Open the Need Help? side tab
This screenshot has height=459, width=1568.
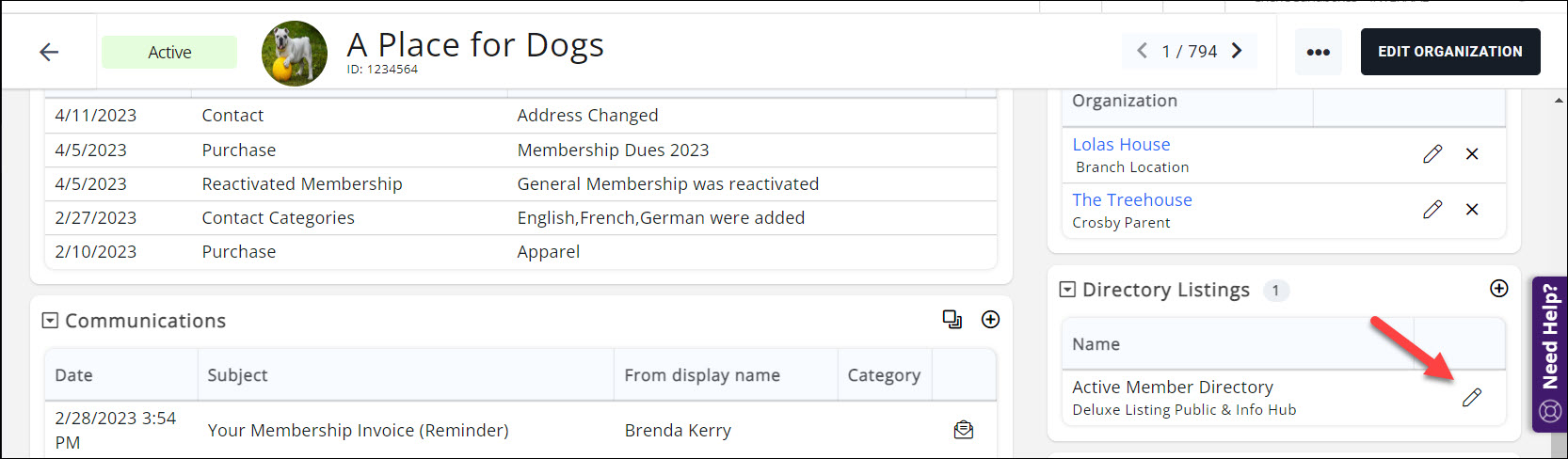coord(1549,353)
